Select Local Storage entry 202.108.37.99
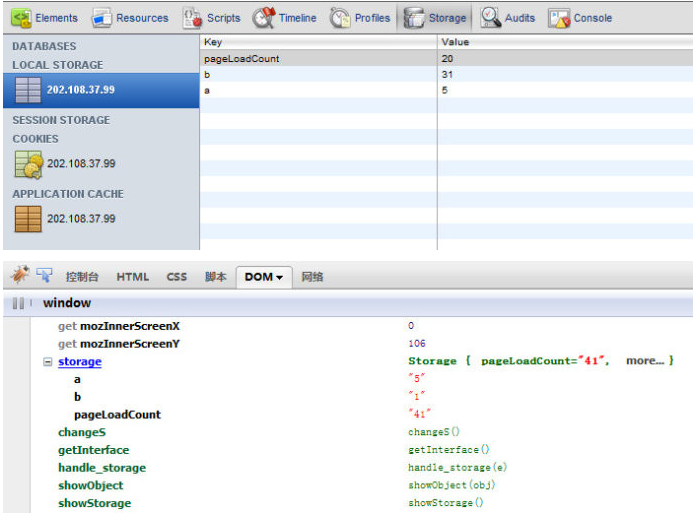This screenshot has height=528, width=695. 101,90
